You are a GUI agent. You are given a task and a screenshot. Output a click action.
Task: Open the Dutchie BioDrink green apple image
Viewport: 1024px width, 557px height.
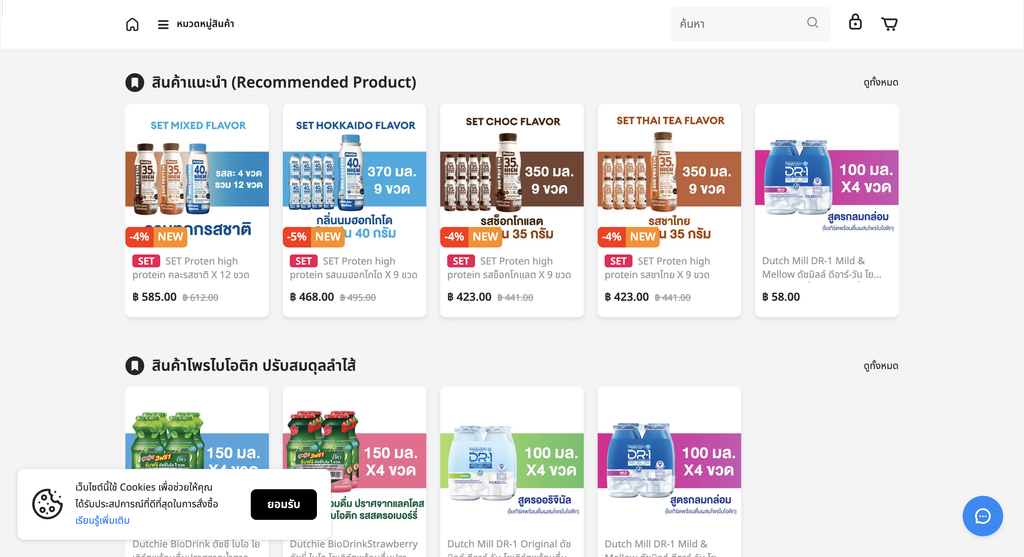pyautogui.click(x=197, y=428)
